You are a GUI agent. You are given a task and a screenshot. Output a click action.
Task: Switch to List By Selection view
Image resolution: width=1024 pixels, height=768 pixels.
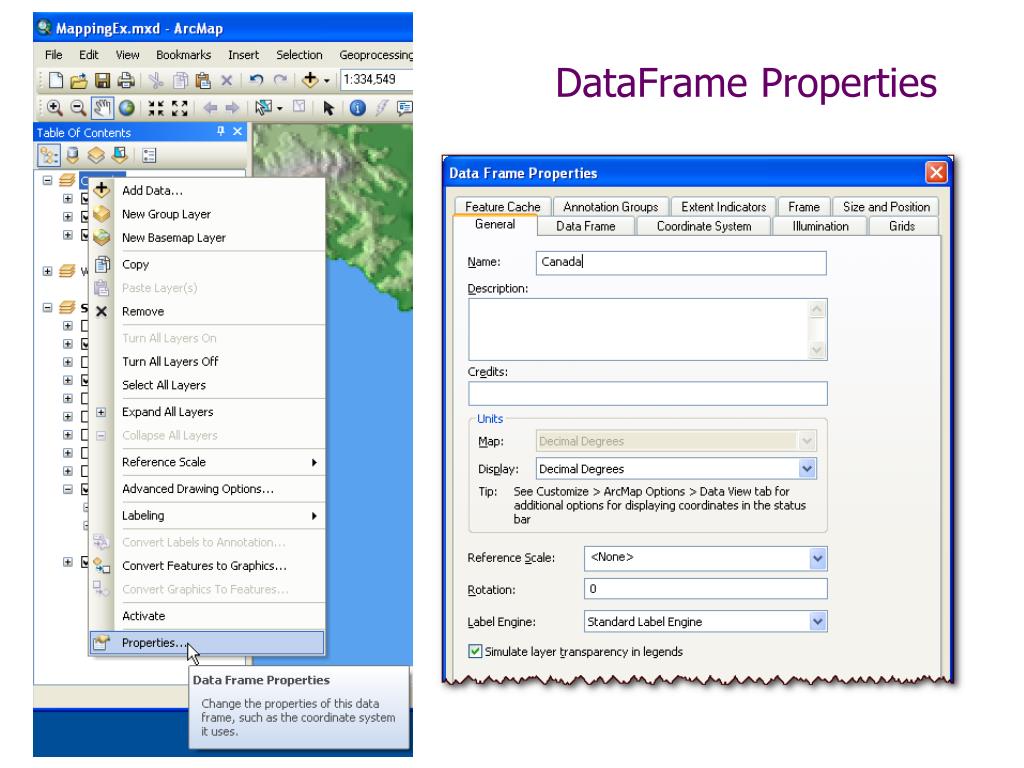[x=120, y=155]
